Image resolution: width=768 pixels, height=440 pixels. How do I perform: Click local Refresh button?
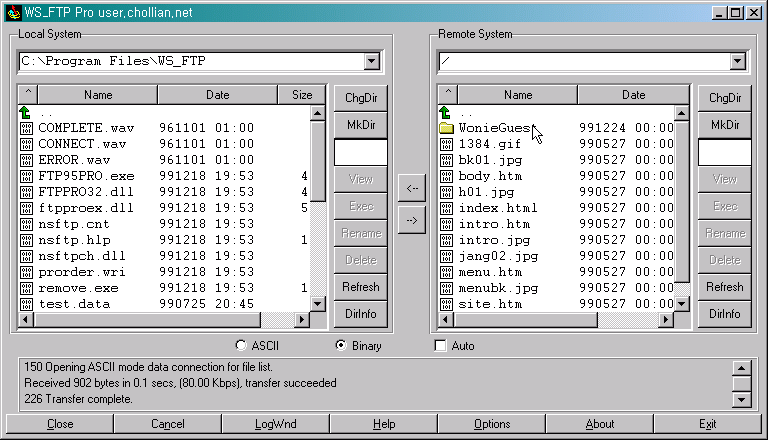(x=361, y=287)
